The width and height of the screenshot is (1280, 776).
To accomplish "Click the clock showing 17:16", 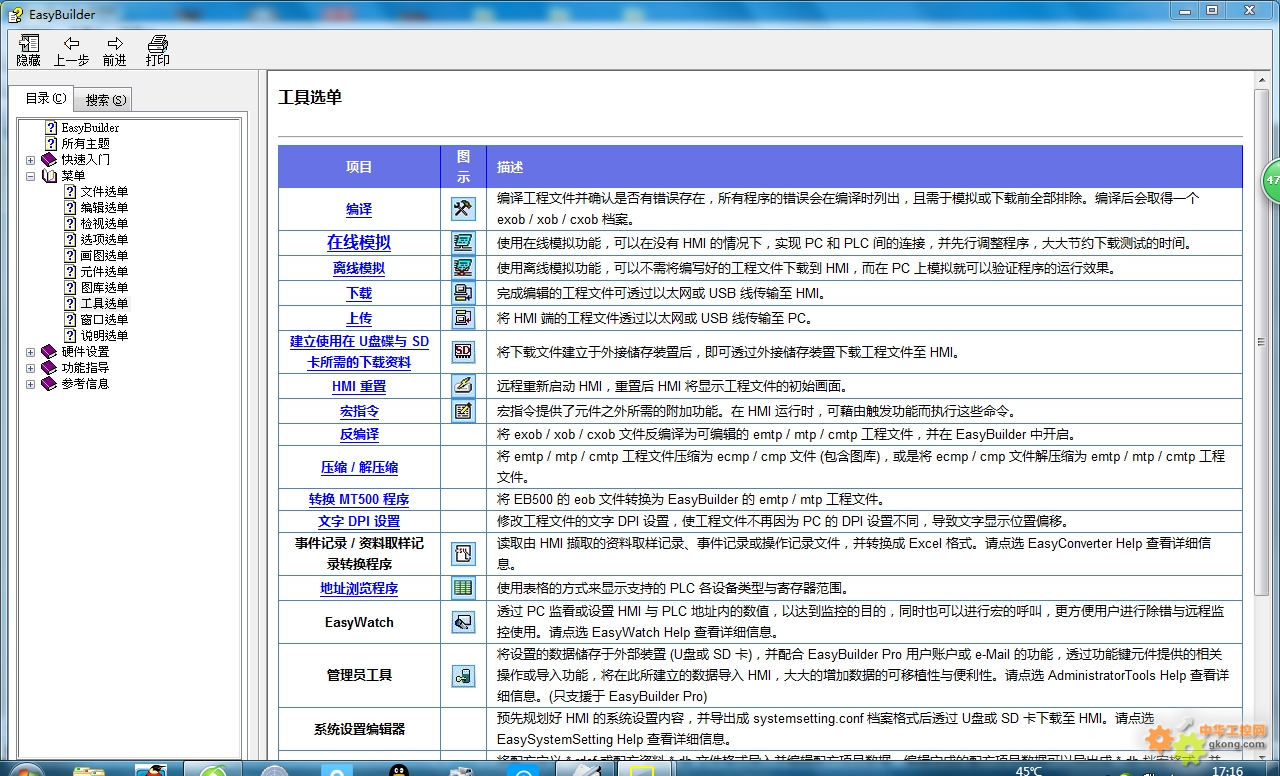I will 1227,771.
